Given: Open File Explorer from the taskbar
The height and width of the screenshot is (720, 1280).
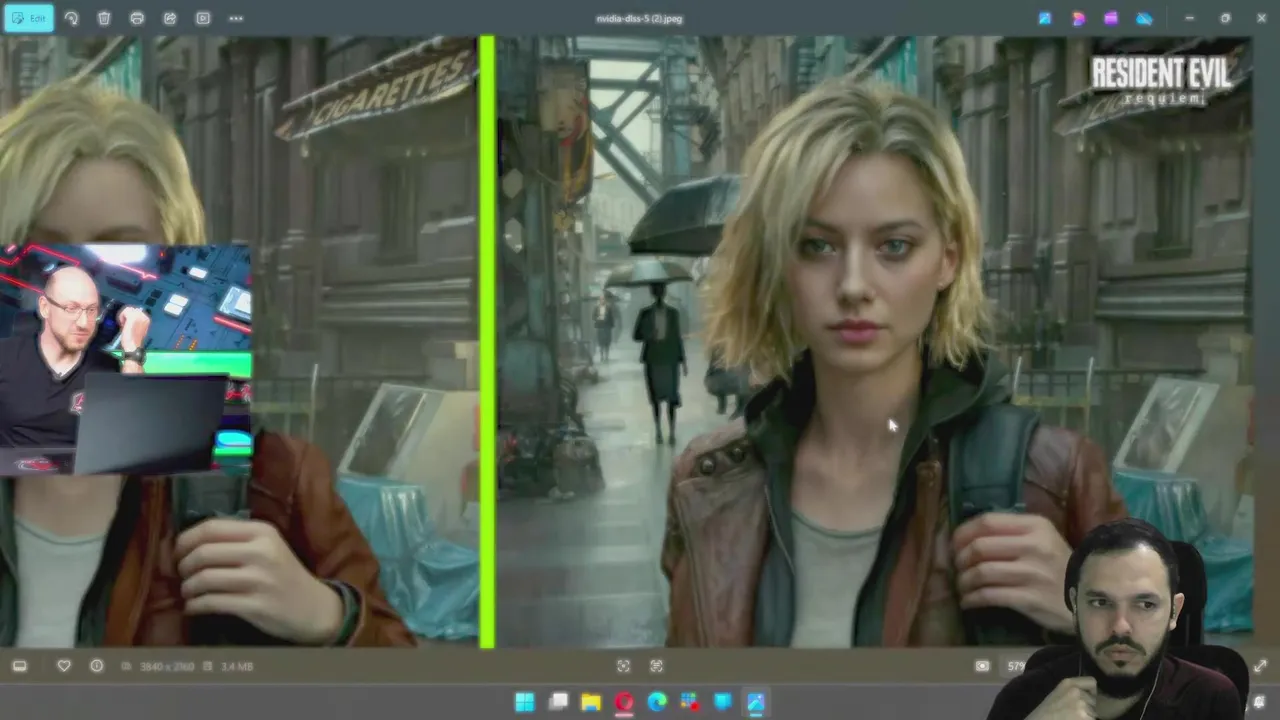Looking at the screenshot, I should 591,702.
